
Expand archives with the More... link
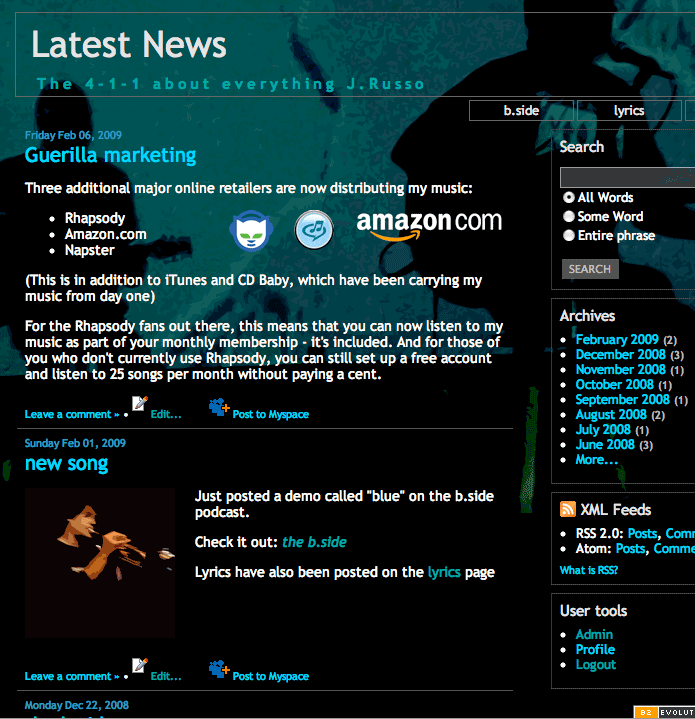(x=597, y=459)
